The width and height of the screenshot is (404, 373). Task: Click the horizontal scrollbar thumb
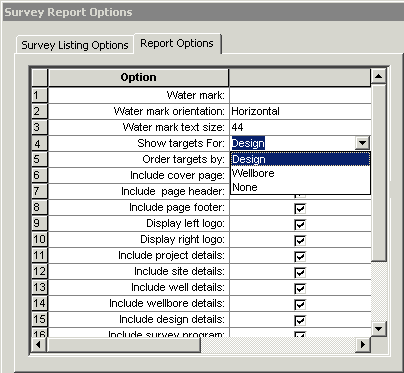(x=124, y=344)
